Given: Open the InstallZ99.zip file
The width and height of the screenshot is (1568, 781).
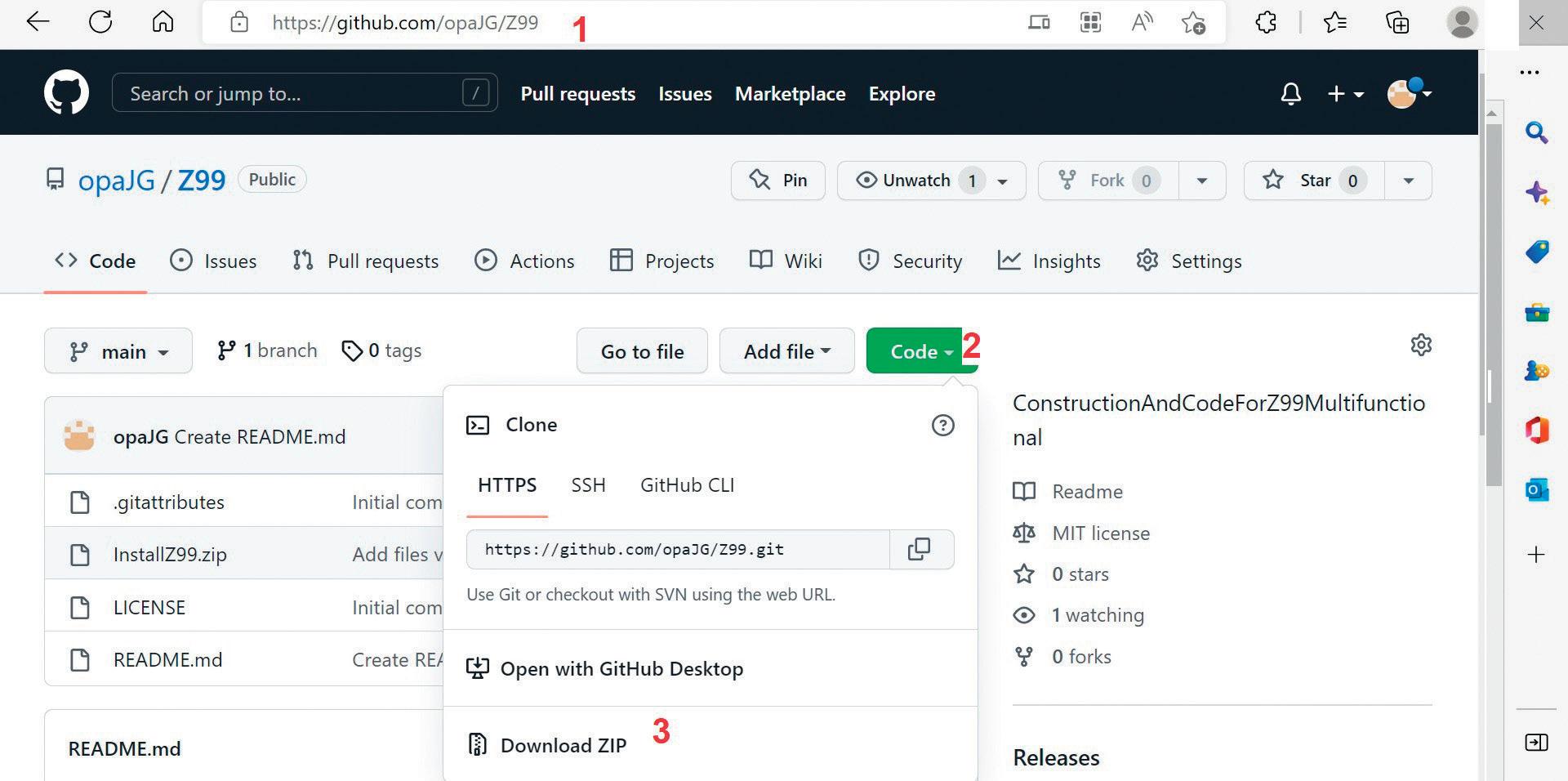Looking at the screenshot, I should coord(170,555).
